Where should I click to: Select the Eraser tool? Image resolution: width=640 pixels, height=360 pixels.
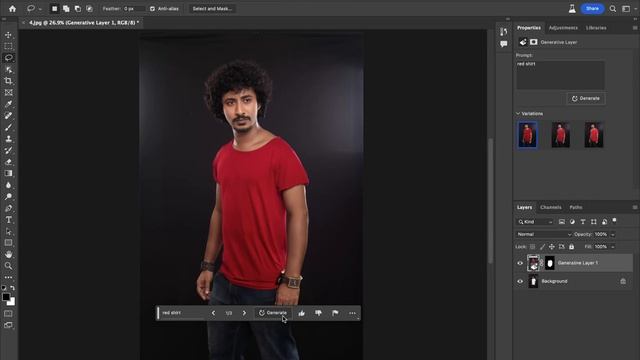tap(8, 162)
